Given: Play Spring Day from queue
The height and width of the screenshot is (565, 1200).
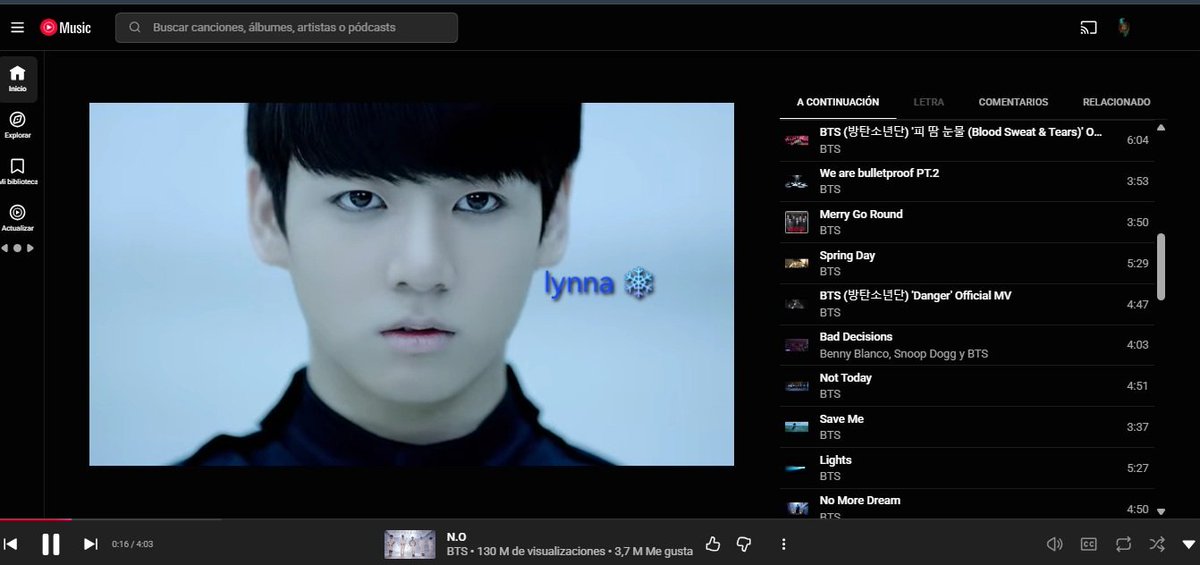Looking at the screenshot, I should (x=967, y=263).
